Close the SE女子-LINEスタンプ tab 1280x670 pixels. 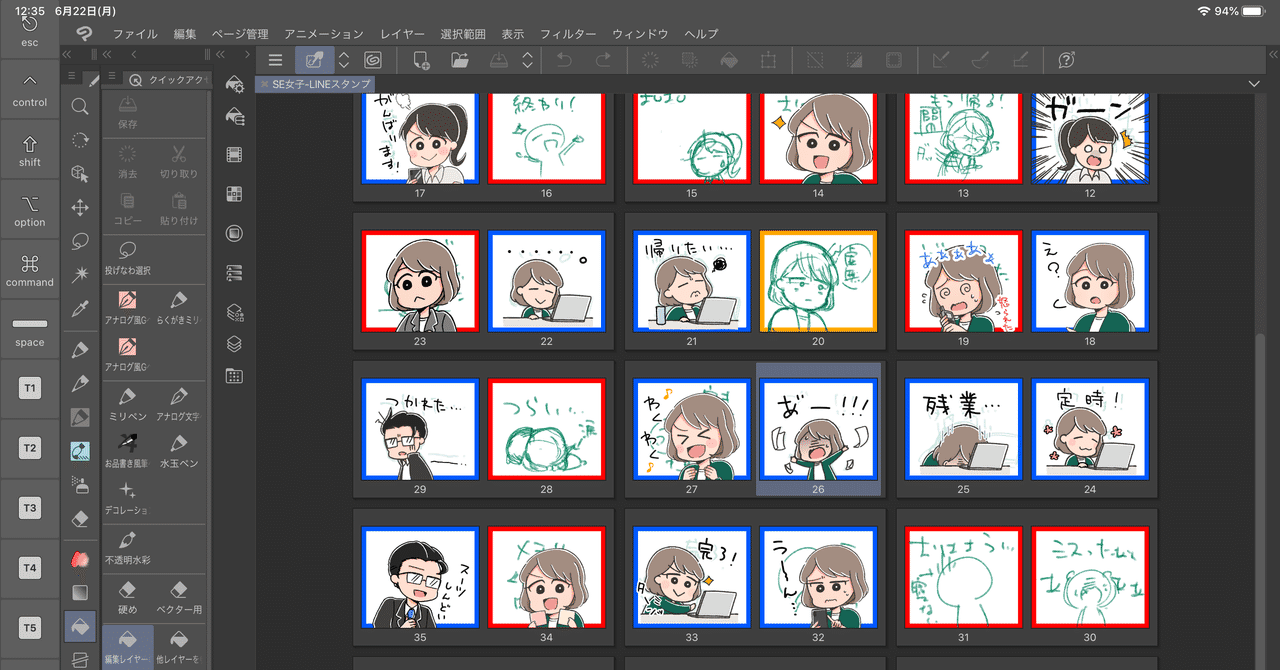(264, 84)
